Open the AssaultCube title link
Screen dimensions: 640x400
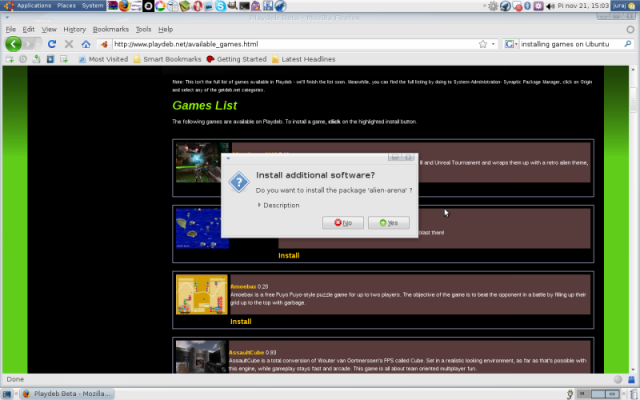point(247,352)
